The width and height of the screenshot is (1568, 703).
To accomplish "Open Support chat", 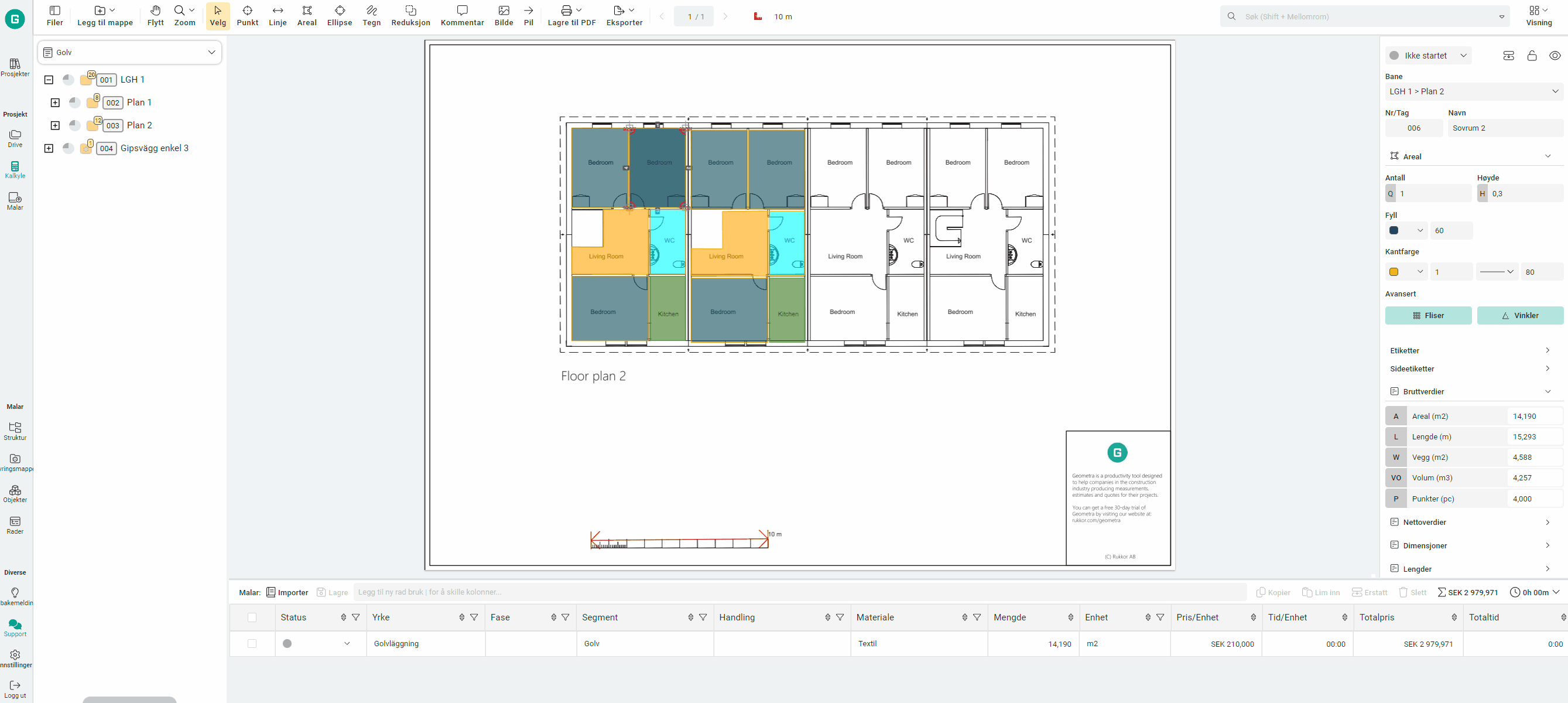I will point(15,627).
